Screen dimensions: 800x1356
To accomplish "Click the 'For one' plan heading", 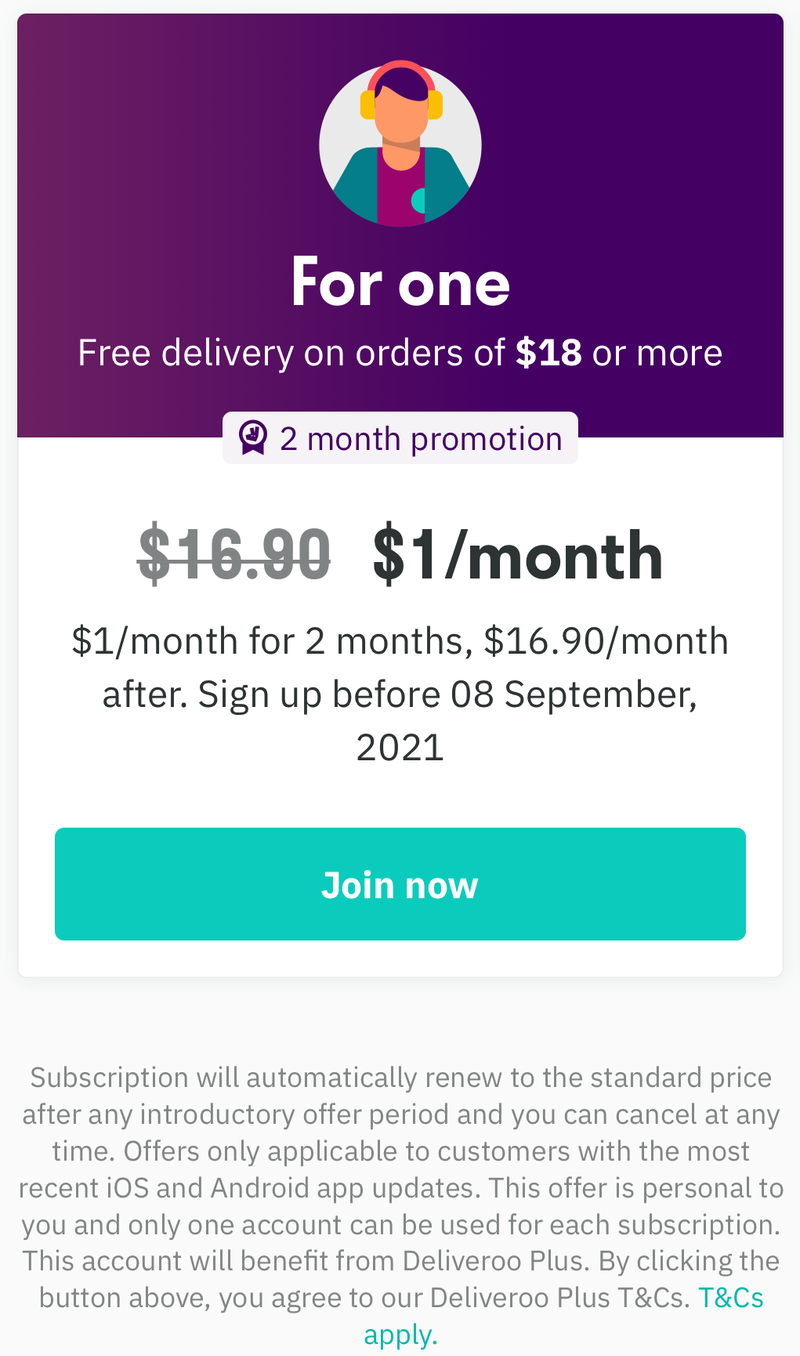I will (x=400, y=282).
